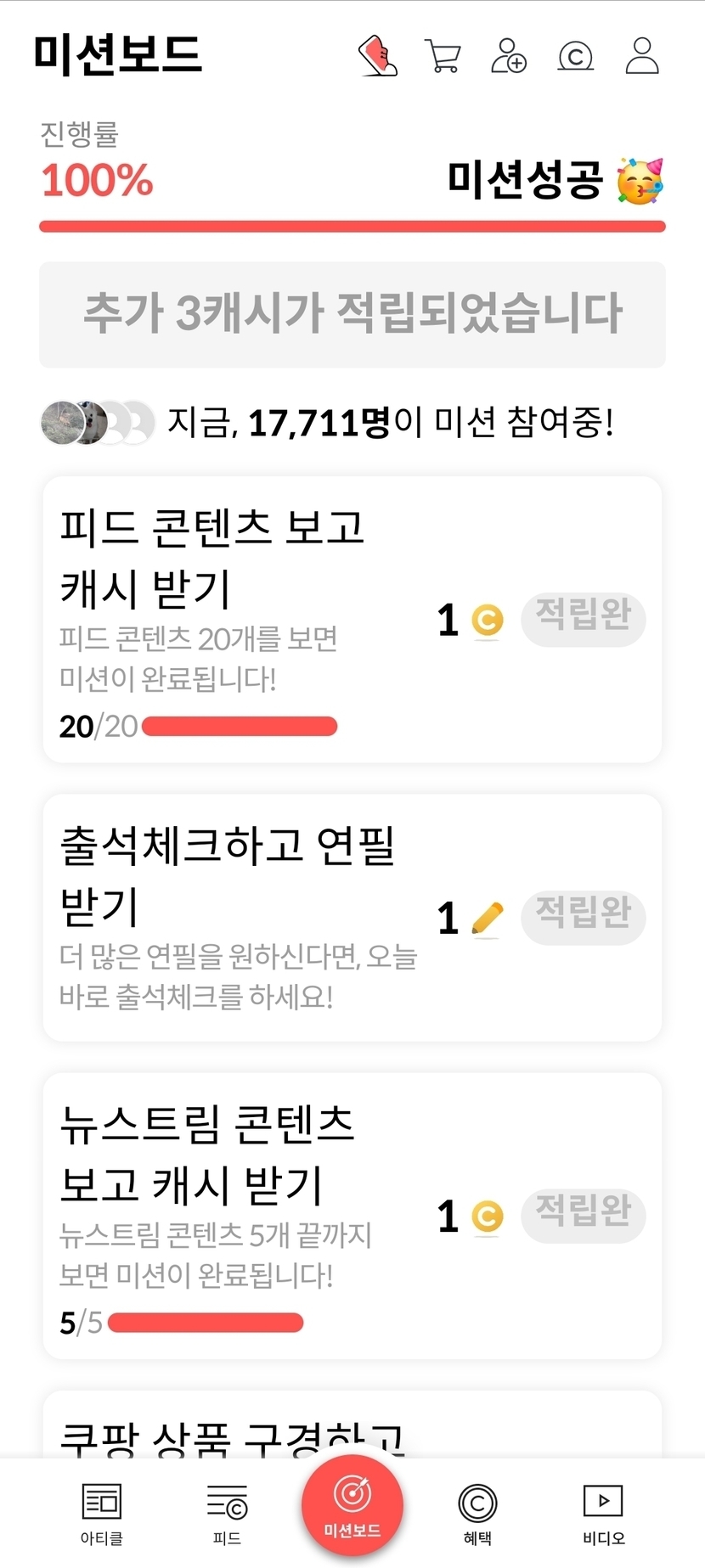Tap the 20/20 feed progress bar
705x1568 pixels.
[240, 727]
